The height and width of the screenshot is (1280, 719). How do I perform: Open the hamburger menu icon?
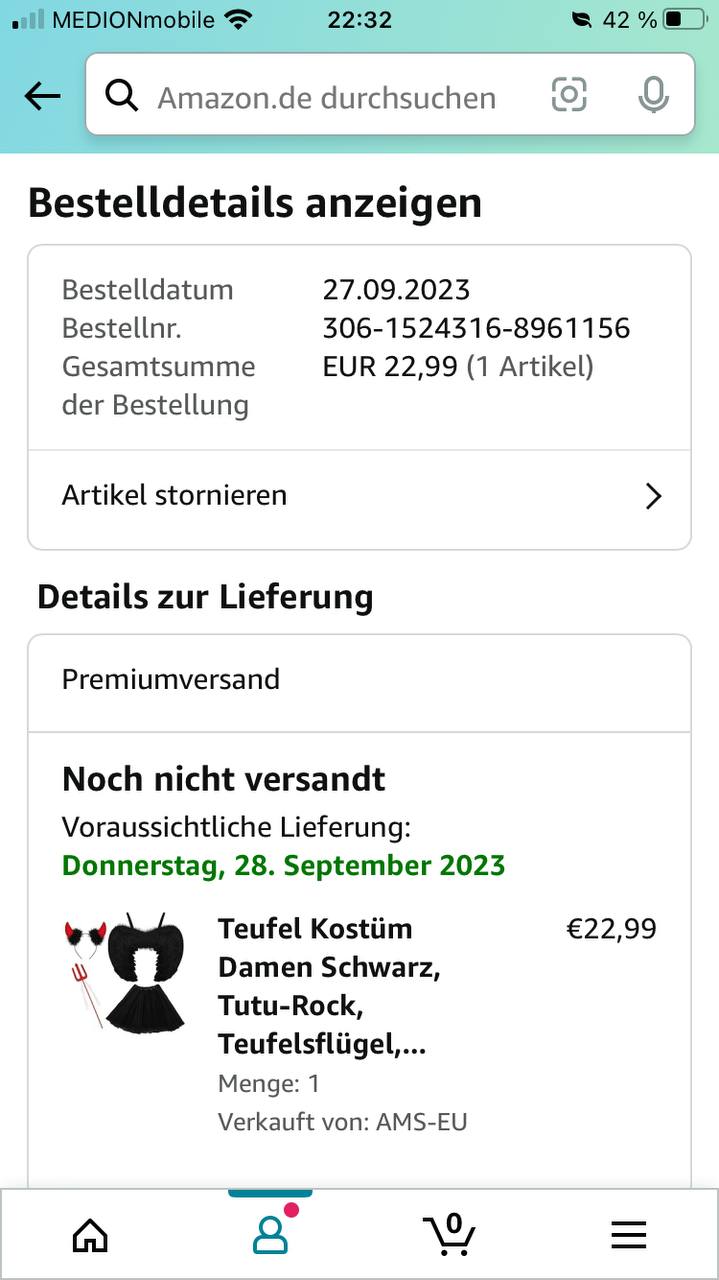click(x=629, y=1236)
